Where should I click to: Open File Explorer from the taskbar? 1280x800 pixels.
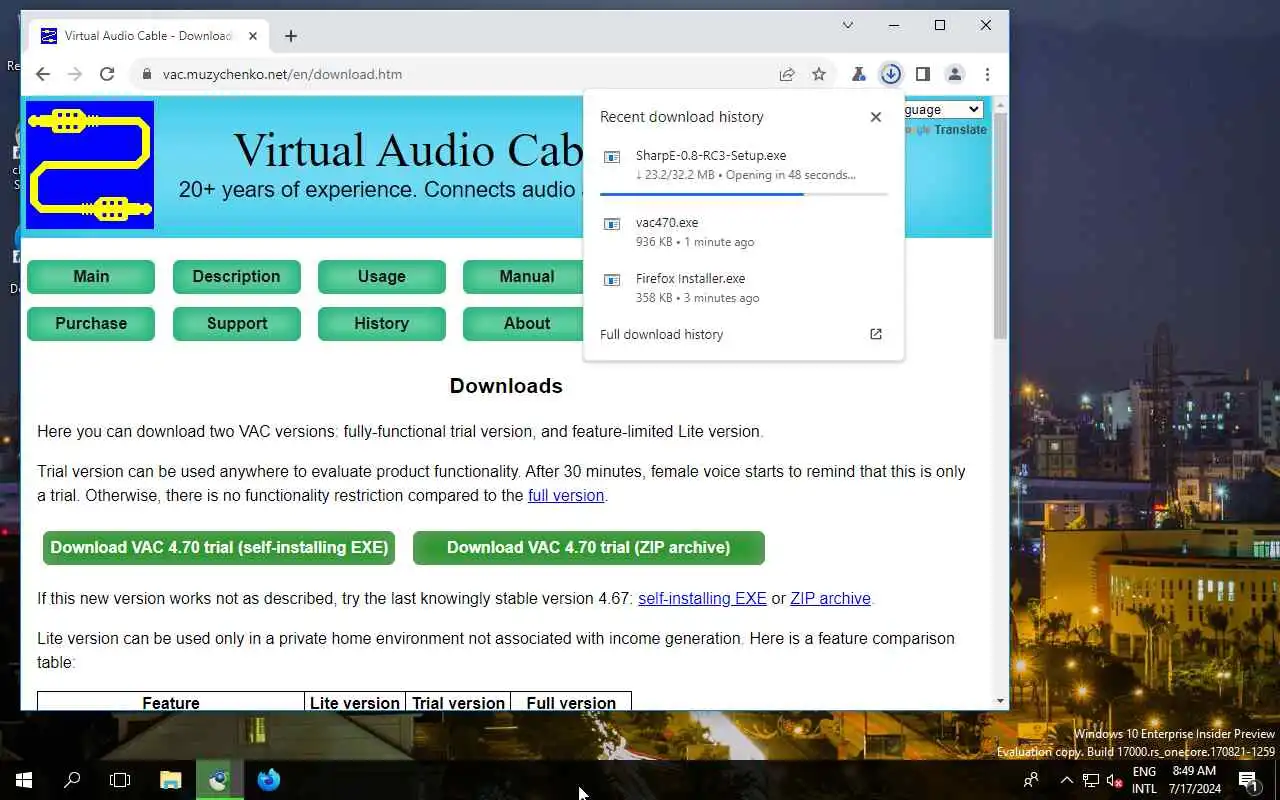click(x=171, y=780)
